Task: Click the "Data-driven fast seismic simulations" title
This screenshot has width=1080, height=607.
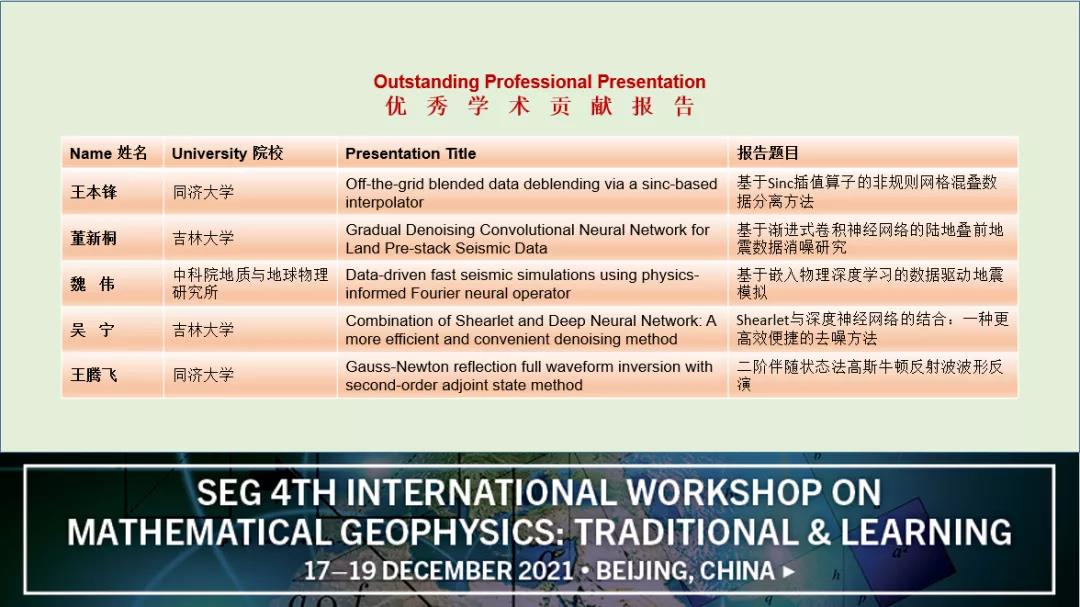Action: (x=522, y=284)
